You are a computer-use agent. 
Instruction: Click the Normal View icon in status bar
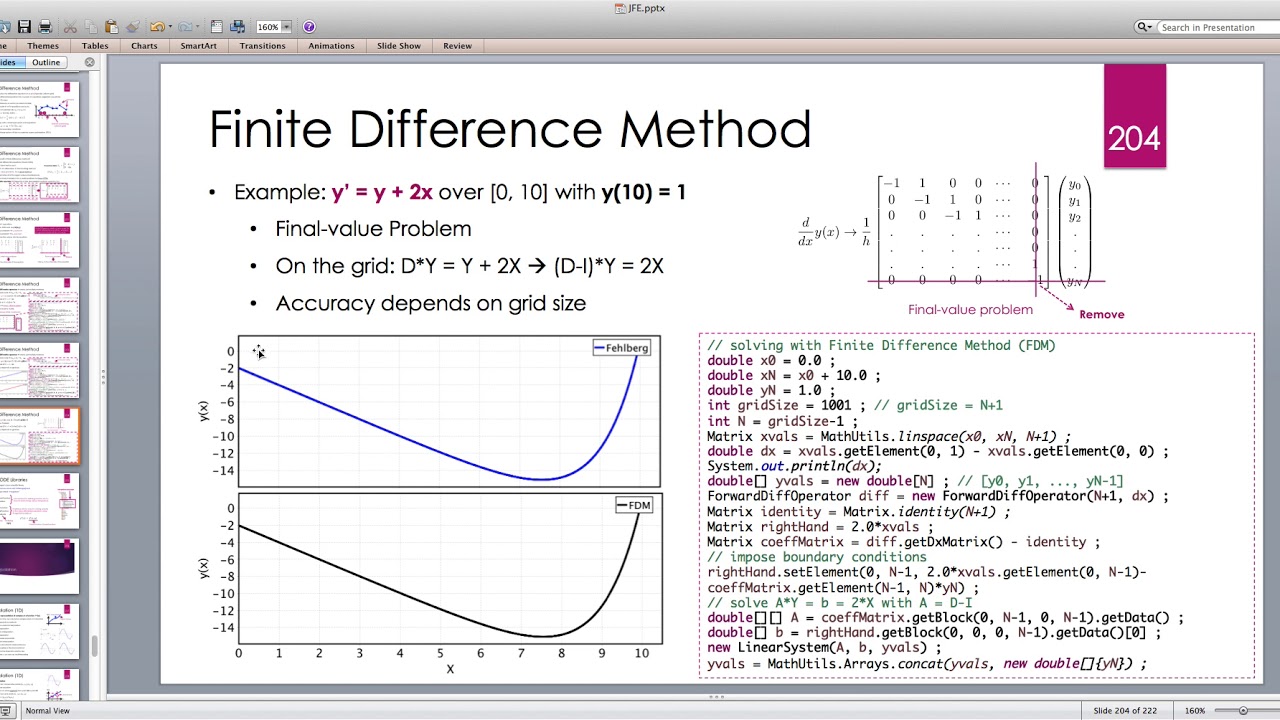pyautogui.click(x=7, y=710)
